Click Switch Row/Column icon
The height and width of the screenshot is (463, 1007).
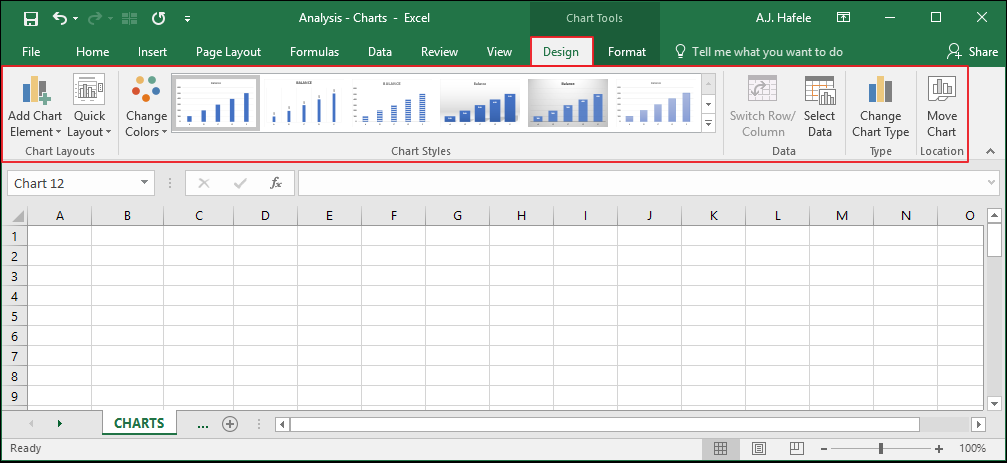[762, 89]
